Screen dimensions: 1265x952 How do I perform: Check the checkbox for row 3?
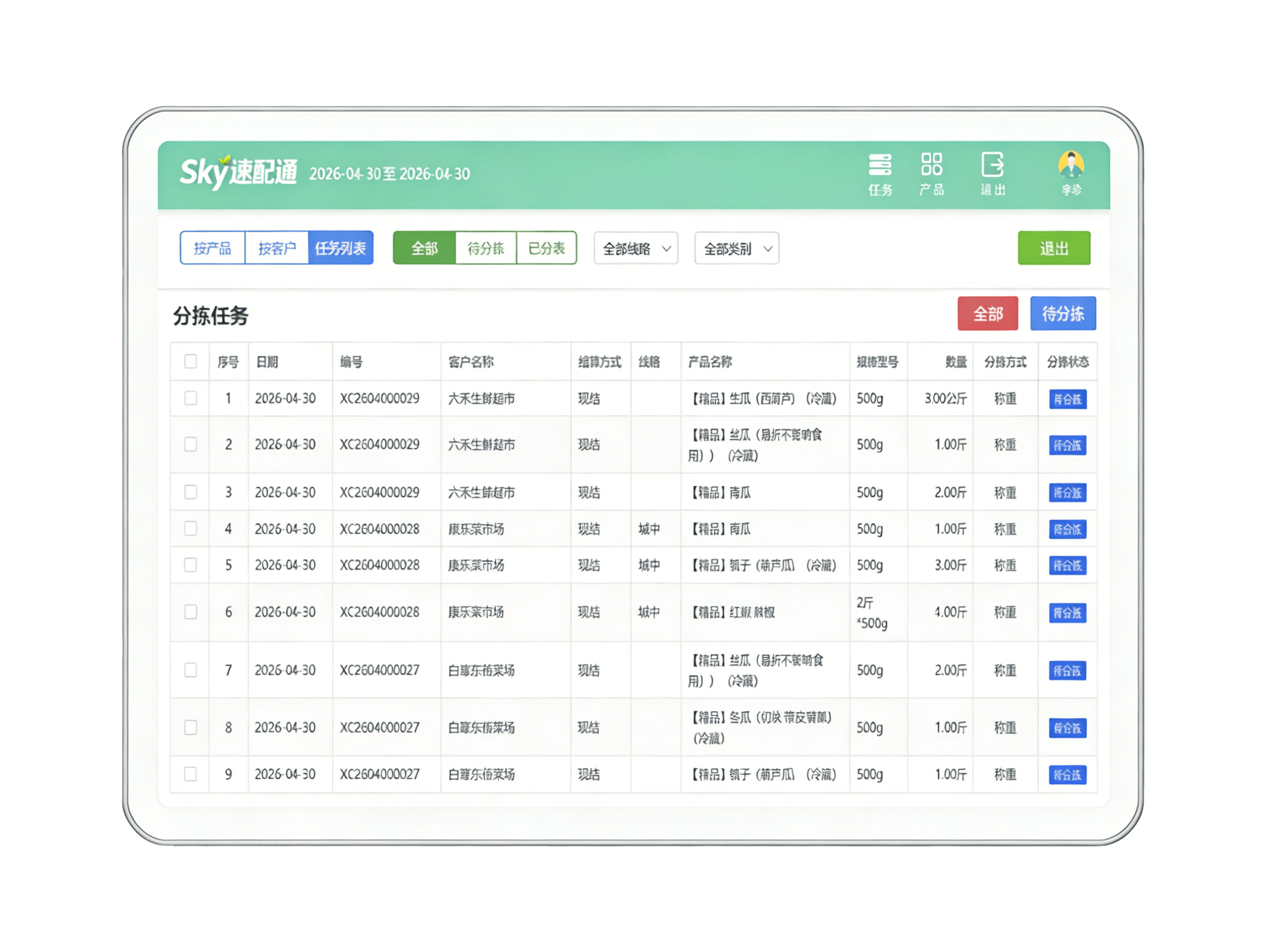(x=190, y=492)
